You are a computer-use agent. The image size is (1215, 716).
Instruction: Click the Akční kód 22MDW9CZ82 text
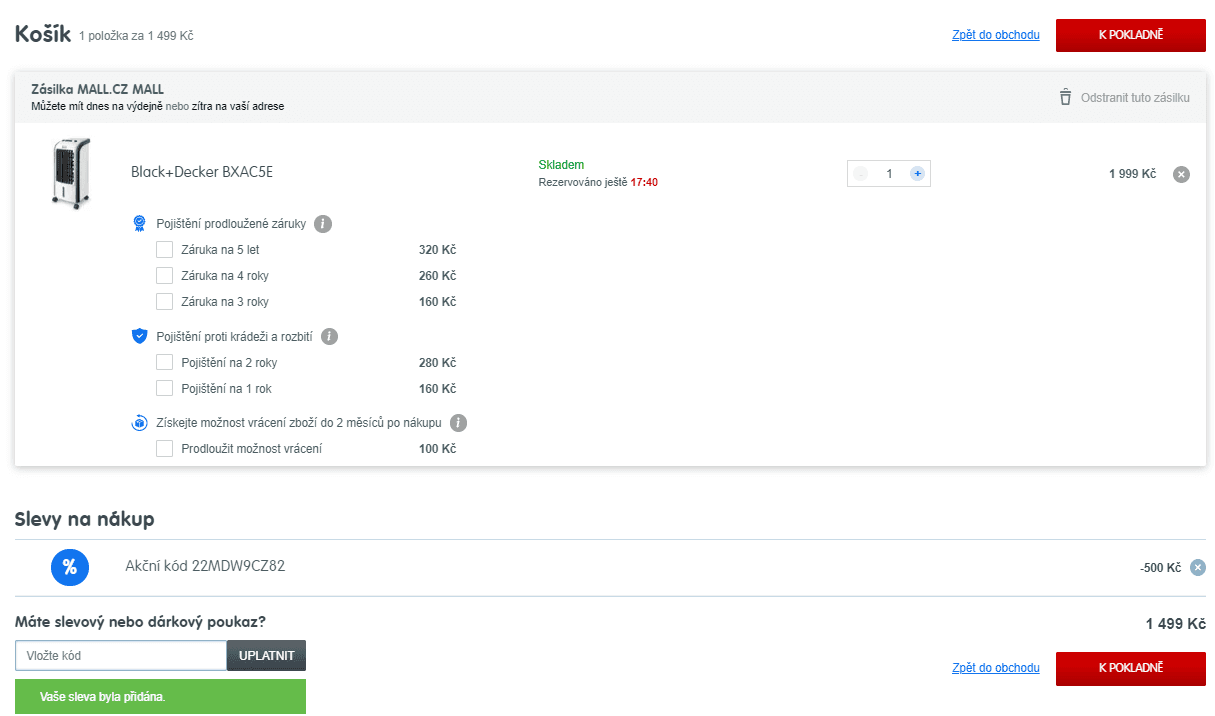(205, 566)
